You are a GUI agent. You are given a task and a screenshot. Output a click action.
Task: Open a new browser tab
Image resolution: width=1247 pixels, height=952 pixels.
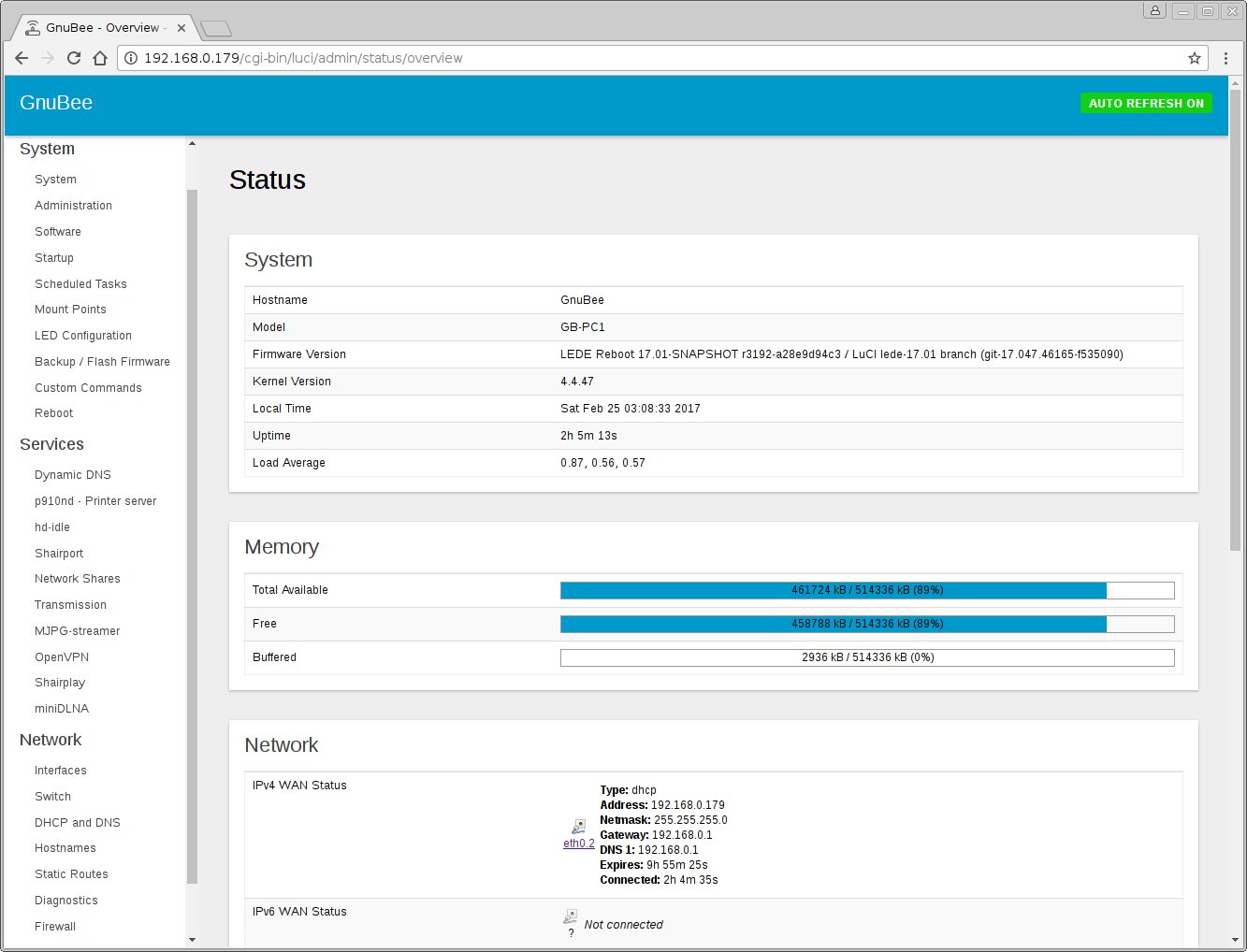click(x=215, y=29)
